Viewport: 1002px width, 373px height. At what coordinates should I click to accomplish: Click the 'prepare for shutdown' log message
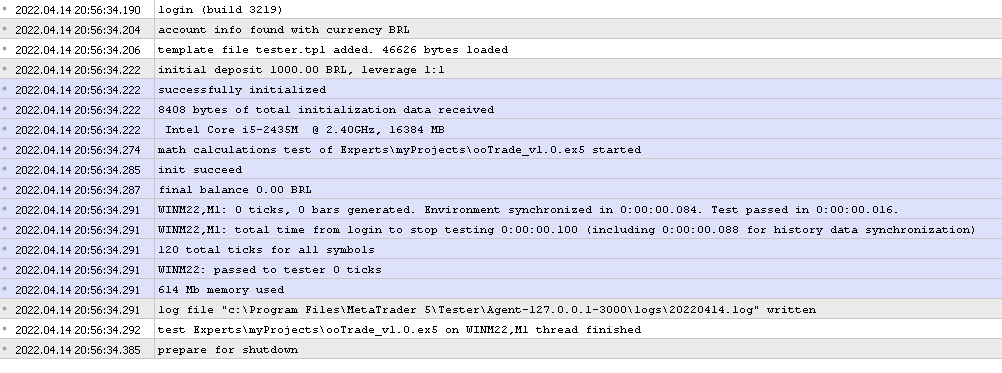(x=228, y=350)
